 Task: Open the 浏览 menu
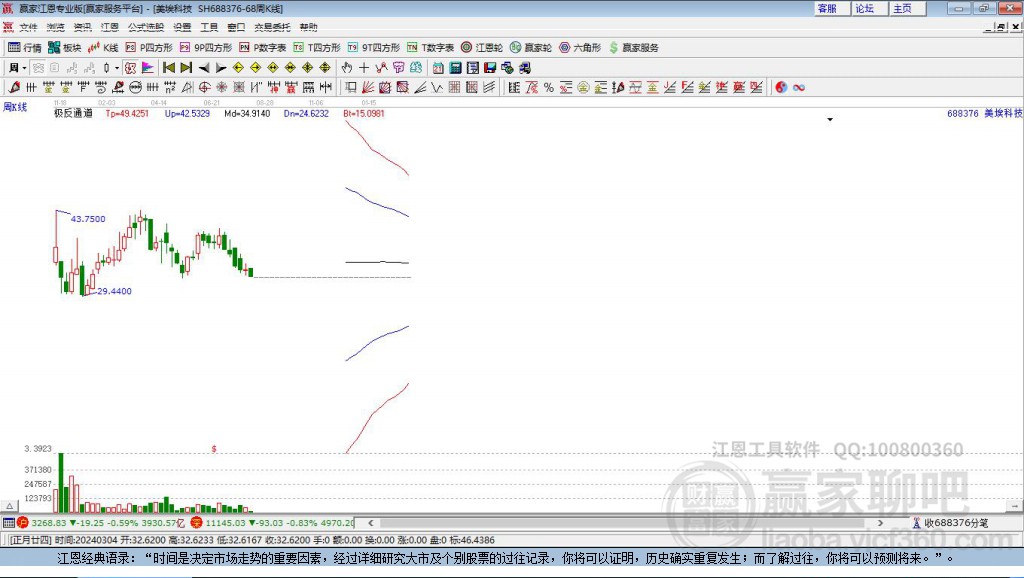pyautogui.click(x=56, y=27)
